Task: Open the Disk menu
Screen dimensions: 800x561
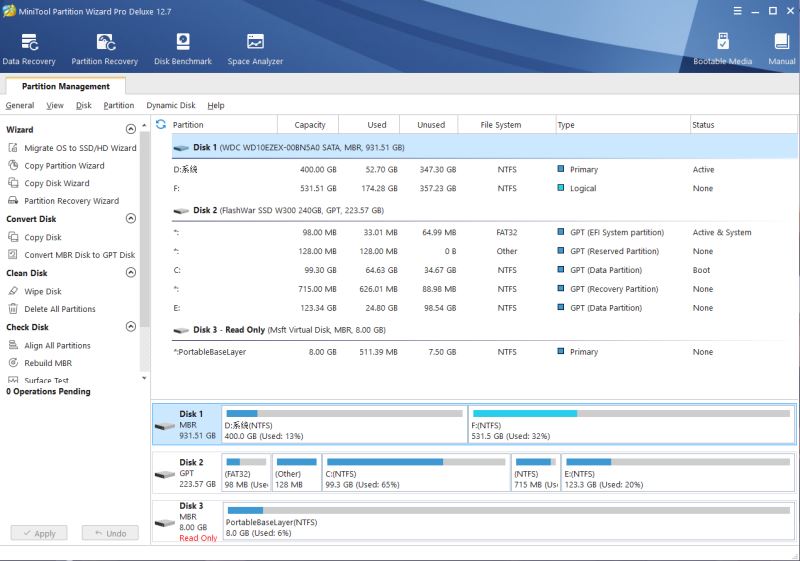Action: (84, 106)
